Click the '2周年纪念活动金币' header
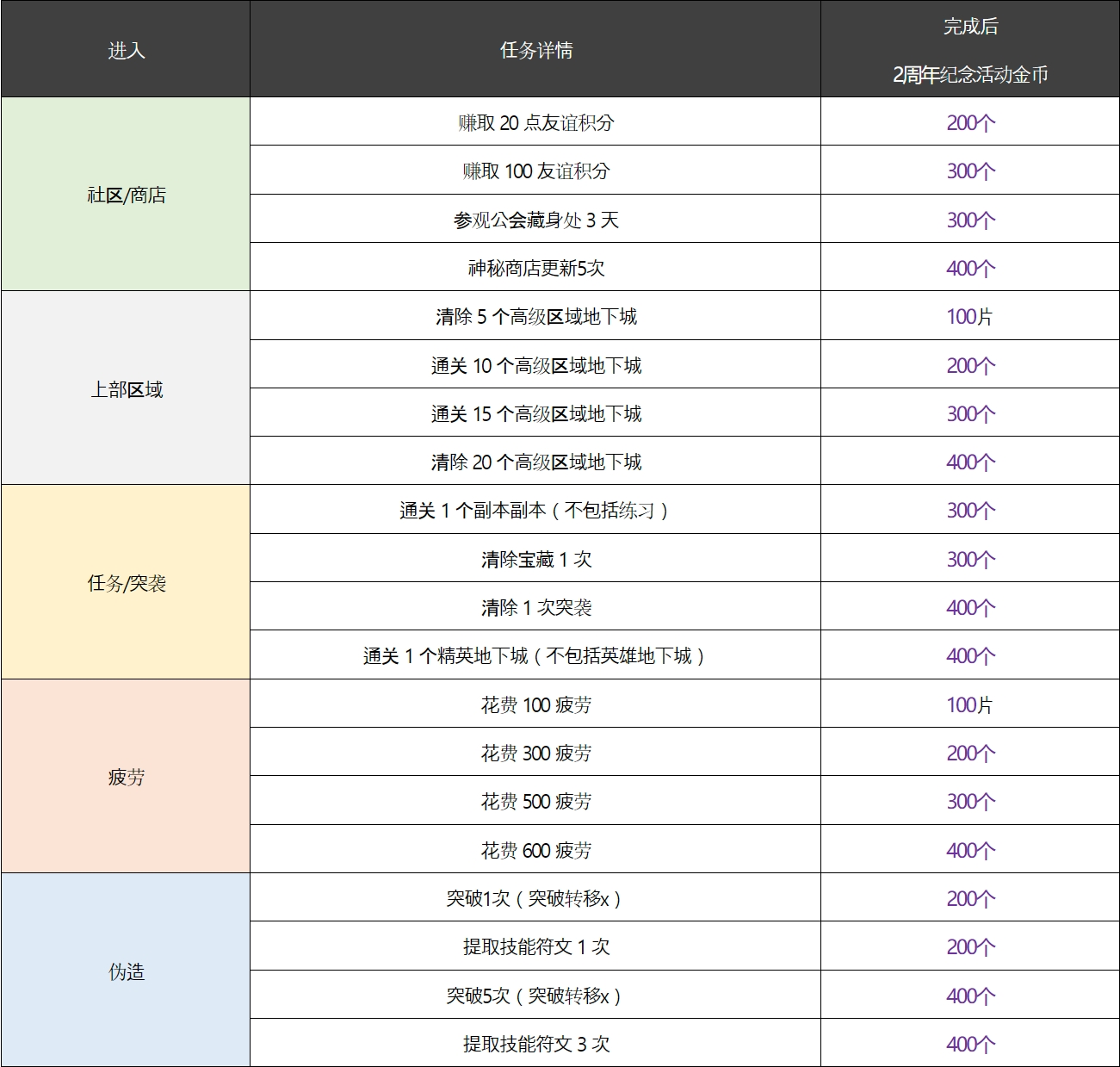This screenshot has width=1120, height=1067. coord(970,75)
